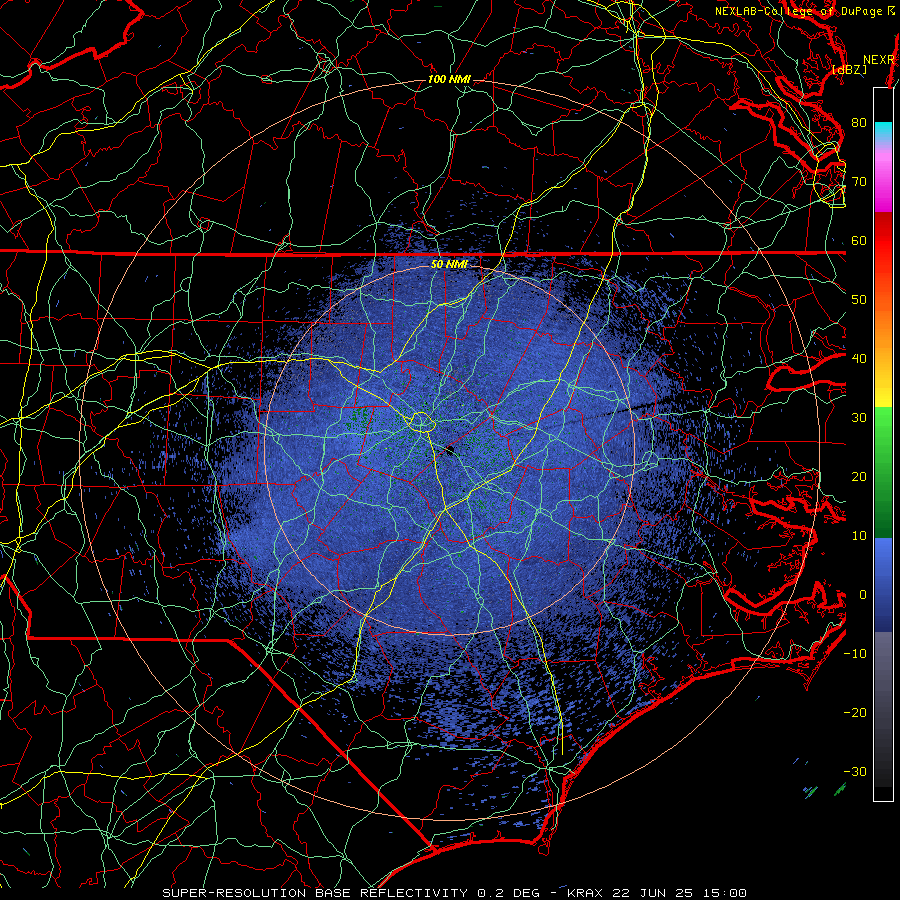Click the -10 dBZ legend value
The width and height of the screenshot is (900, 900).
point(855,654)
